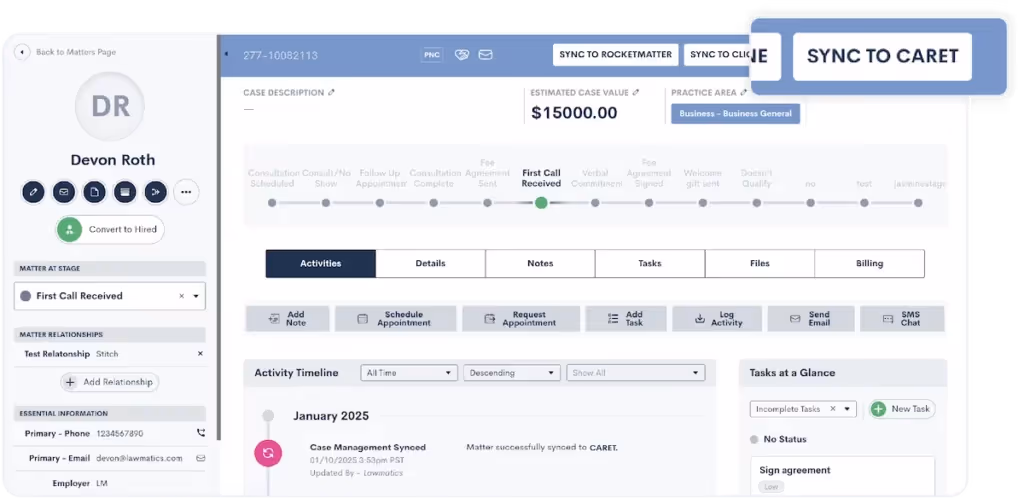Click the Sync to Clio button

coord(719,55)
